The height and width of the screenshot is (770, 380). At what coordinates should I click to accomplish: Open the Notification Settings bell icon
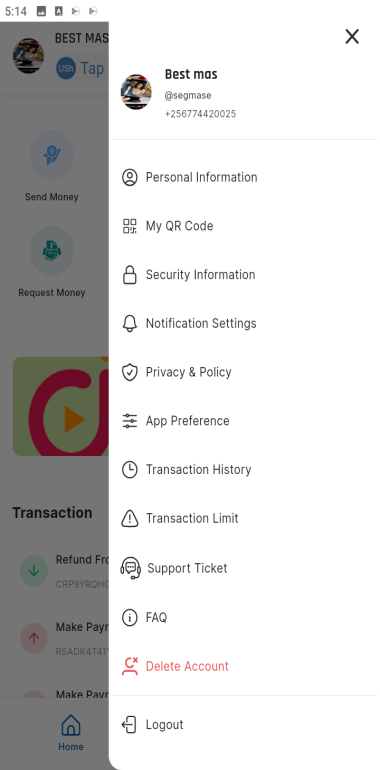pos(130,323)
